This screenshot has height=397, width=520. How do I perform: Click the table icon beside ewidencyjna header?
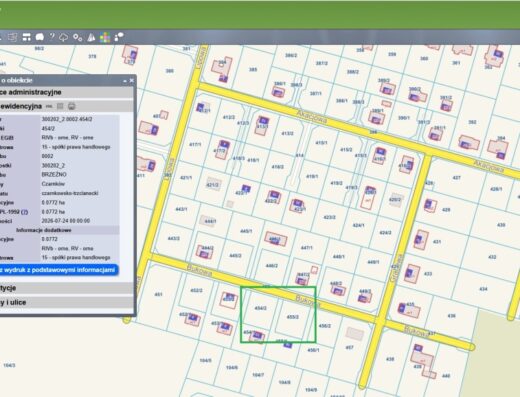60,106
